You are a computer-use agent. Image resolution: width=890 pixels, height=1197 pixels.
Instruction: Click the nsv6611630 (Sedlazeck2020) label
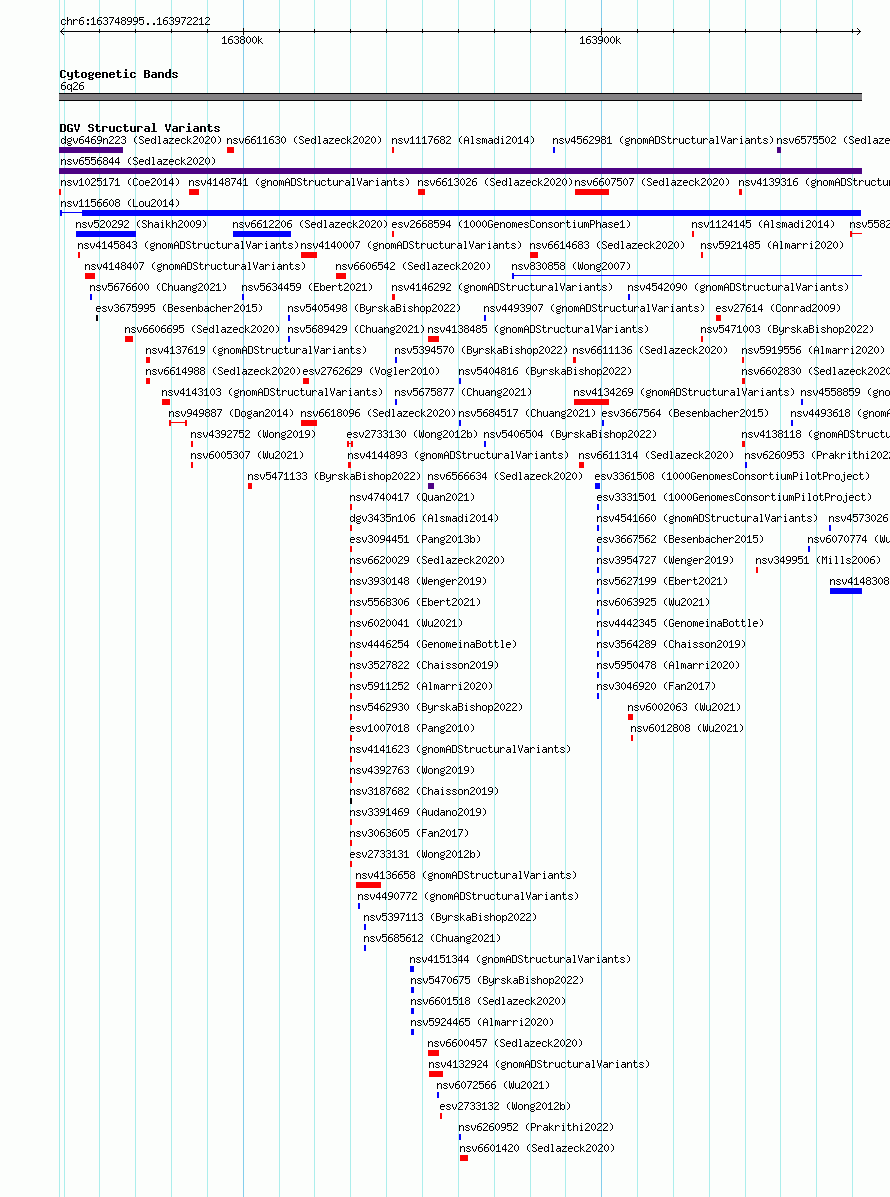304,140
